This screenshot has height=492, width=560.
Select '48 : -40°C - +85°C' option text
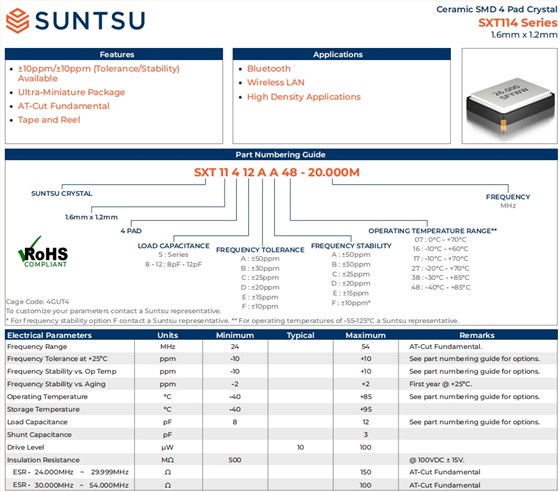[x=441, y=287]
